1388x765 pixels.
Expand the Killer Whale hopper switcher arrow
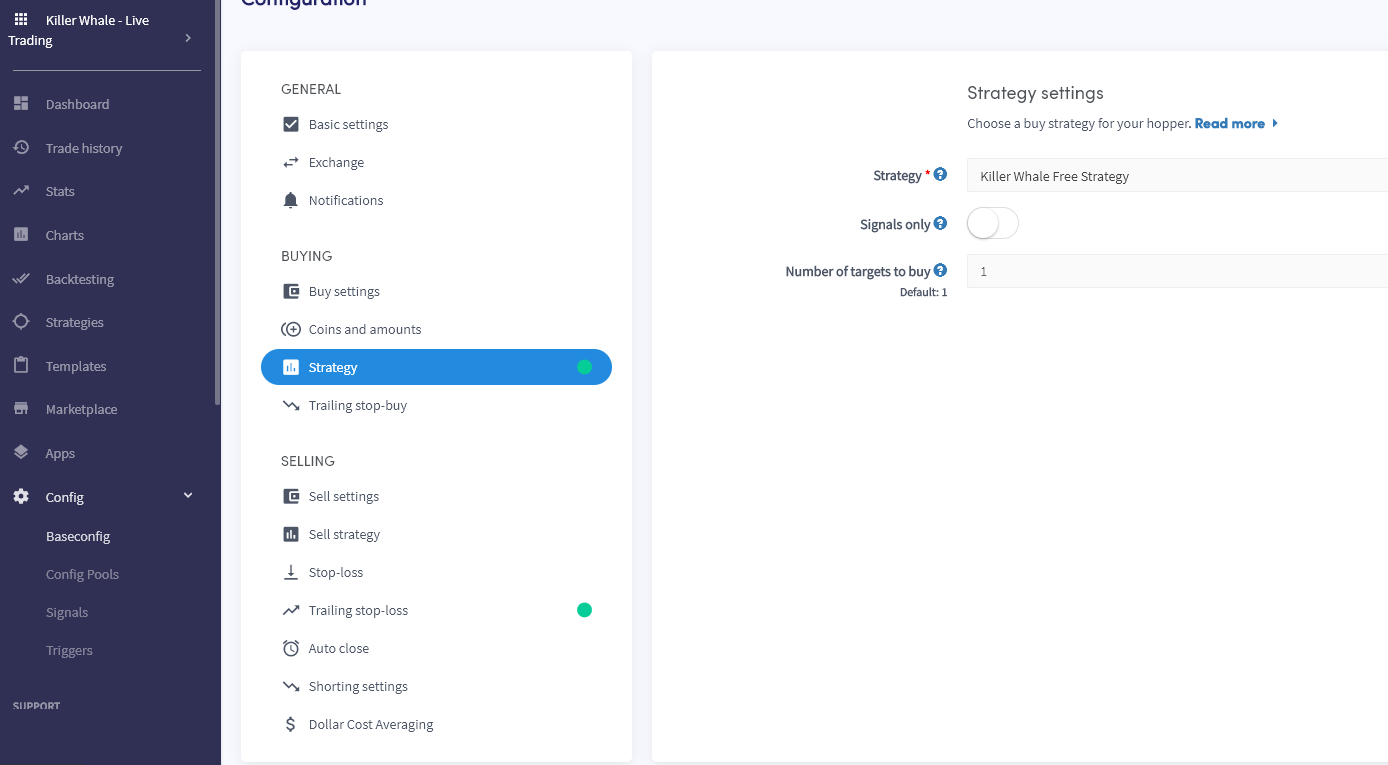coord(188,38)
